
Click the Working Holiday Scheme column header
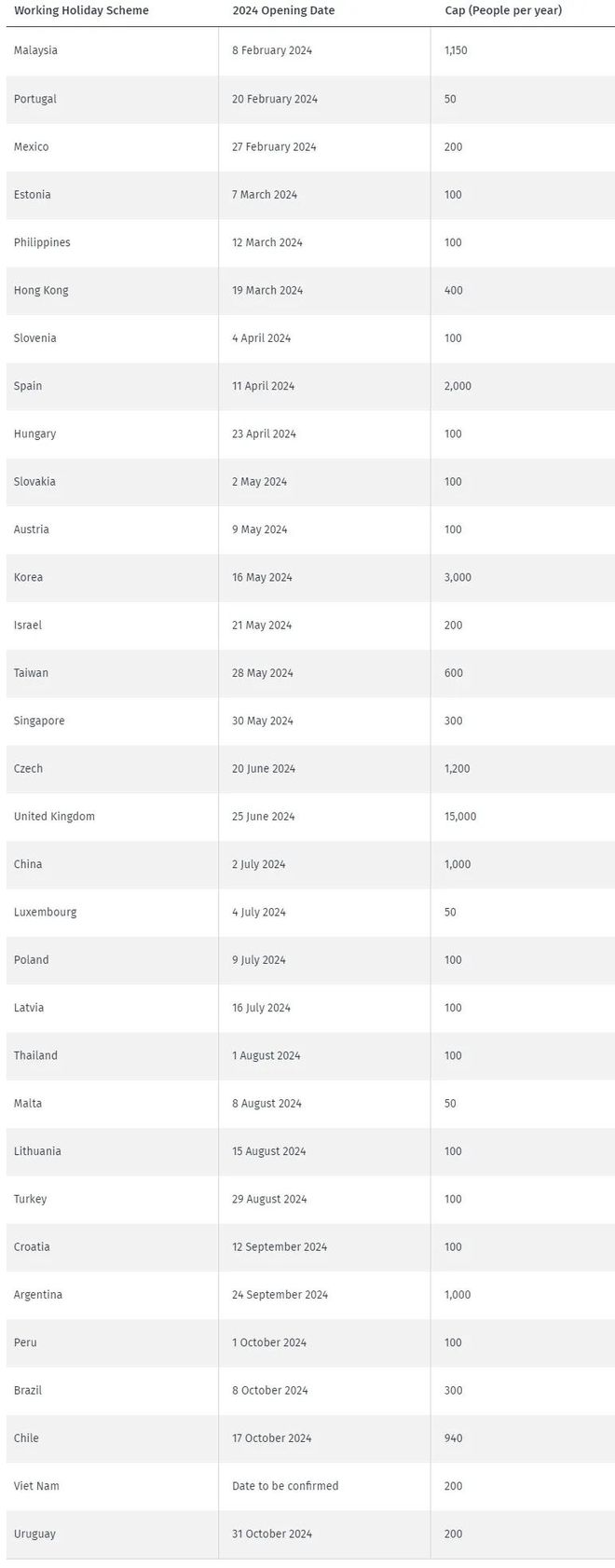tap(81, 10)
